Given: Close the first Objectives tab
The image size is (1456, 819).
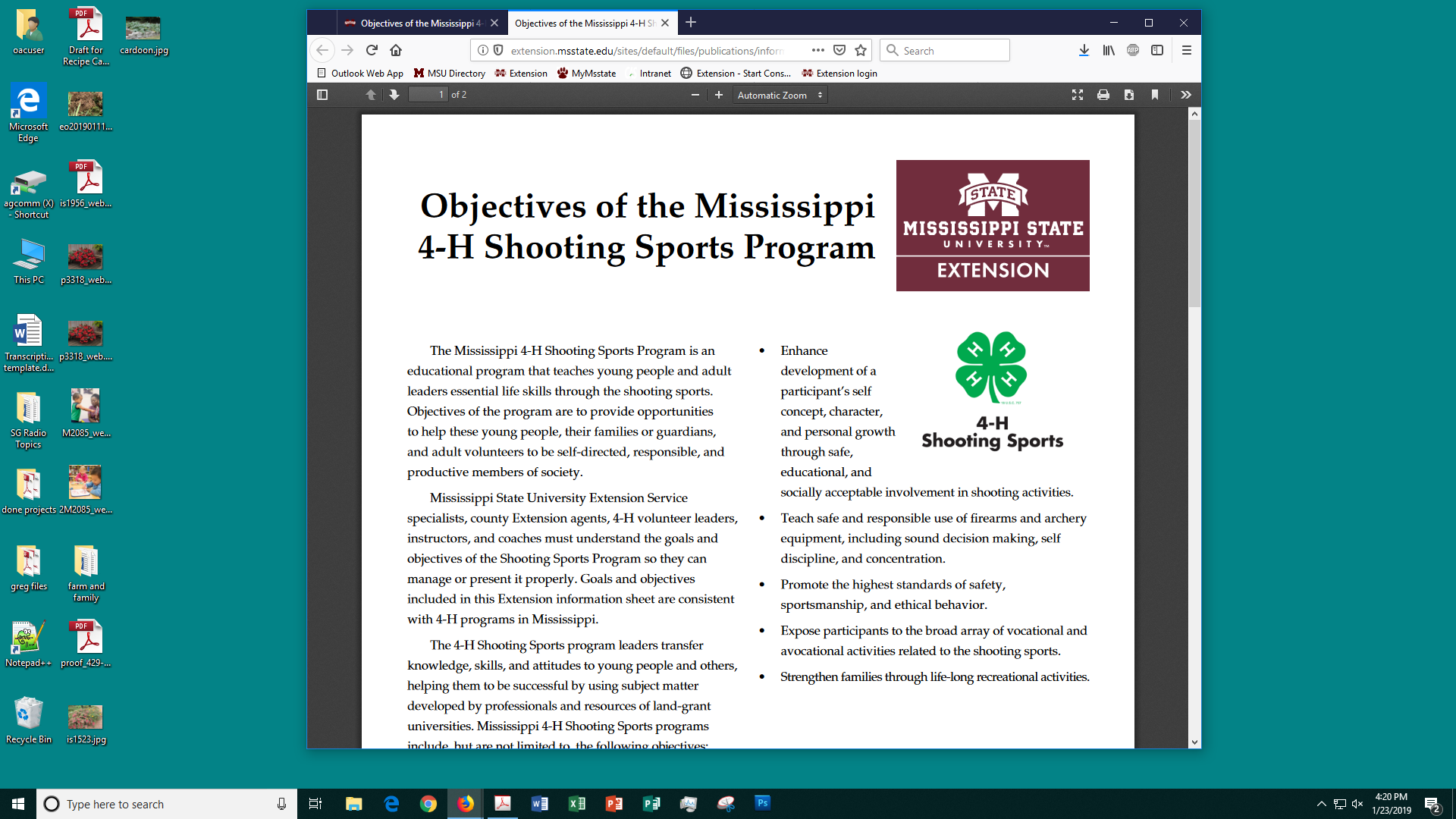Looking at the screenshot, I should pyautogui.click(x=494, y=23).
